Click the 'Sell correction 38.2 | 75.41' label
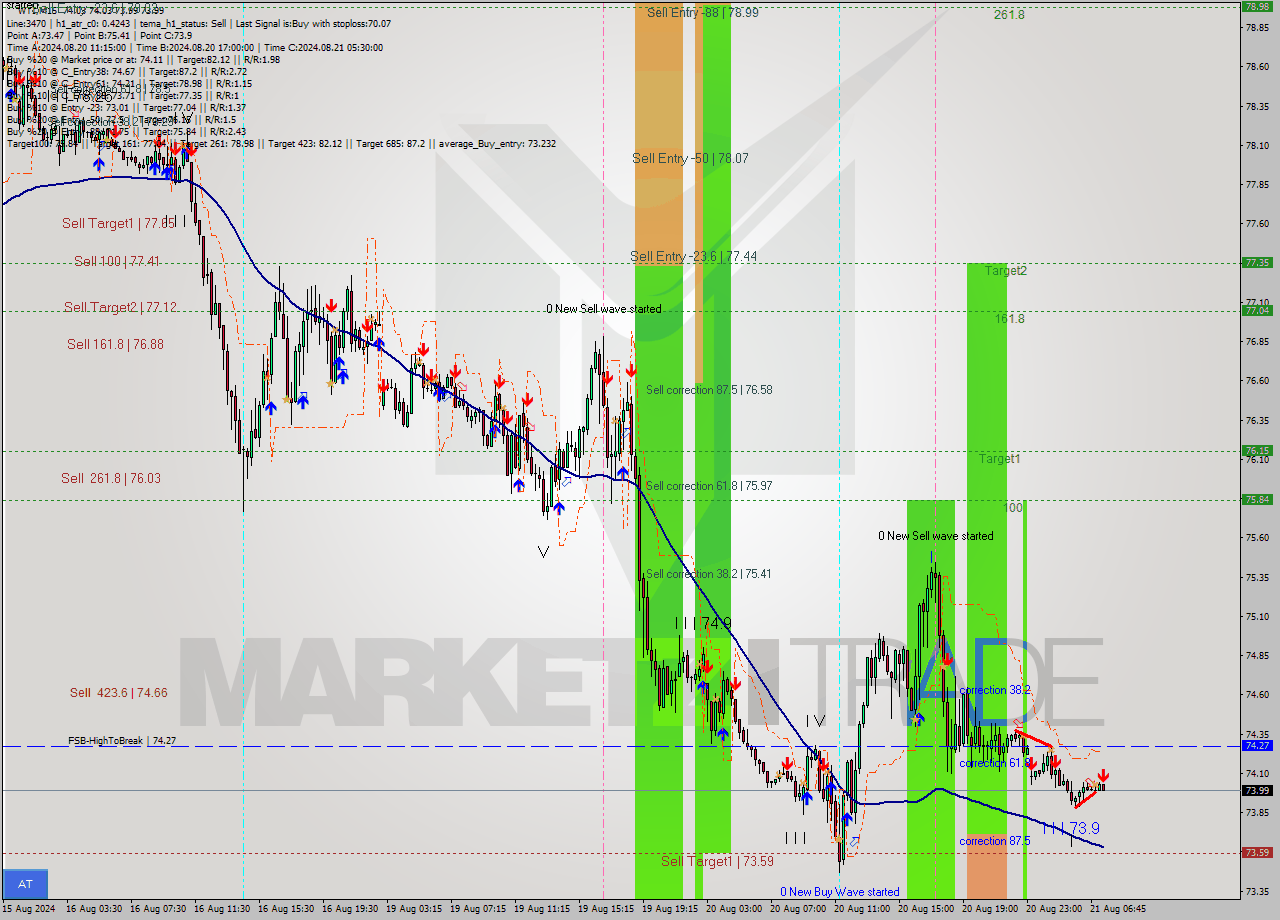Screen dimensions: 1280x920 (x=708, y=574)
